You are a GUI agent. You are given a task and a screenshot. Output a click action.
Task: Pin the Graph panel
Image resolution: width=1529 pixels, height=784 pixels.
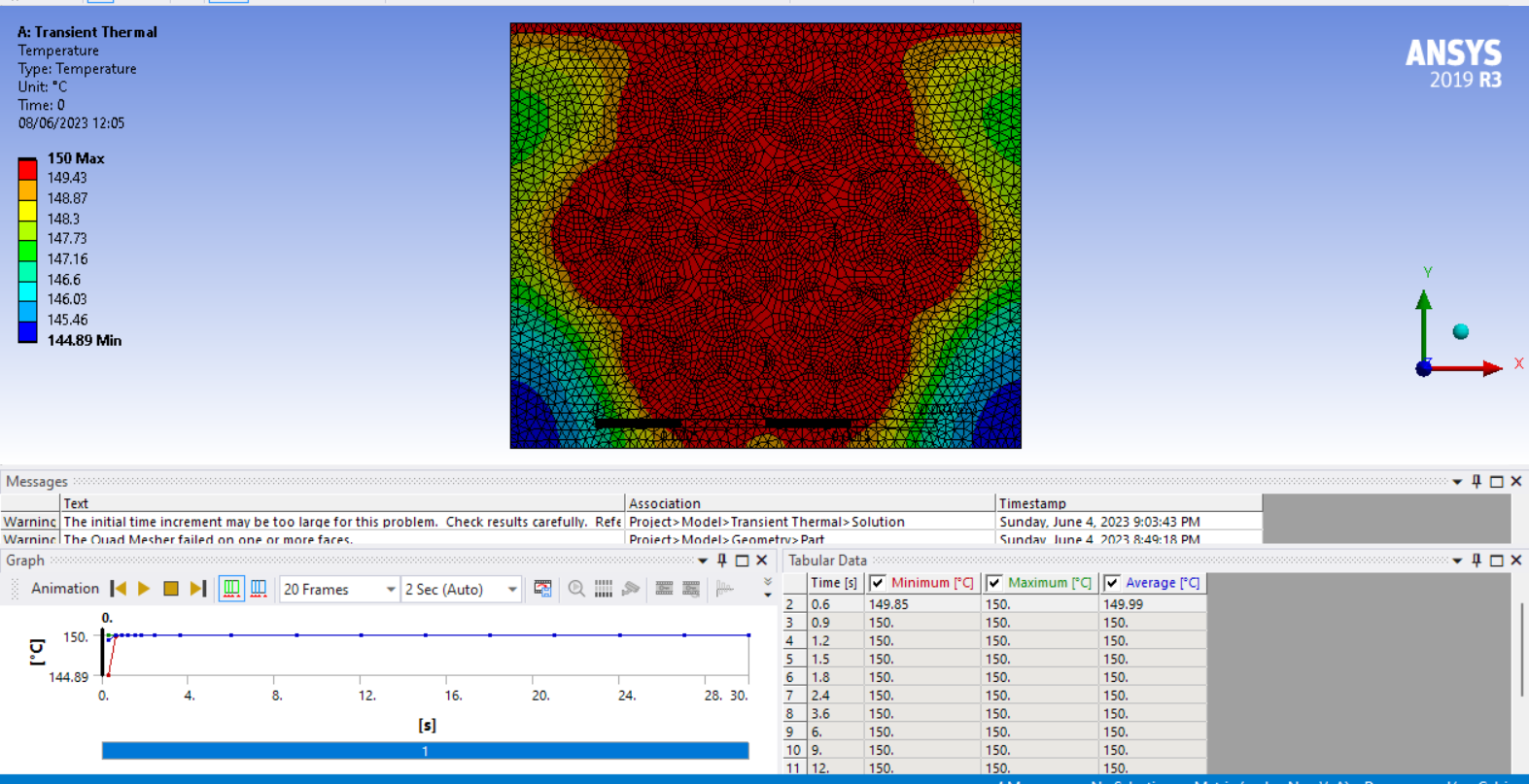(x=722, y=561)
